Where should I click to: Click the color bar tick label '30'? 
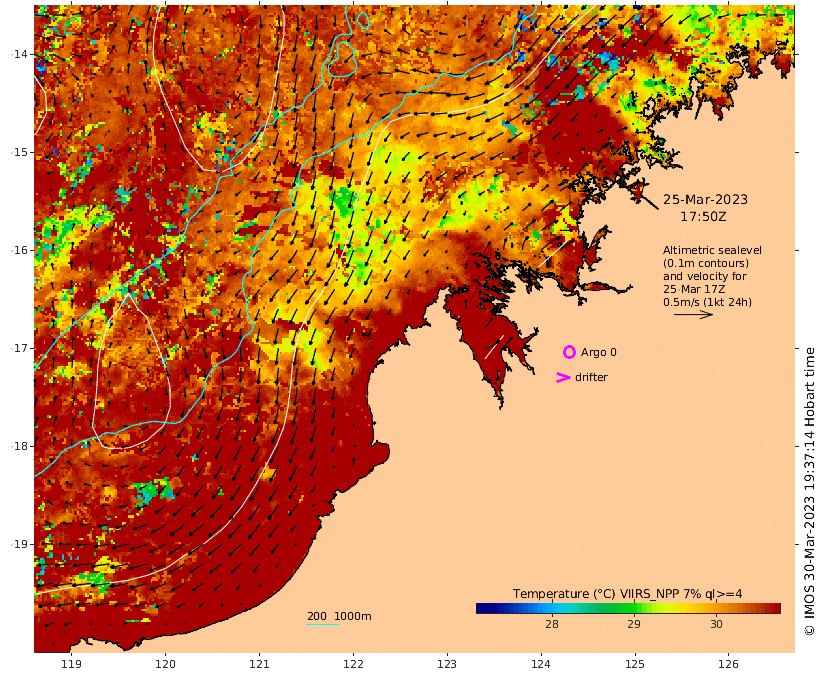716,624
